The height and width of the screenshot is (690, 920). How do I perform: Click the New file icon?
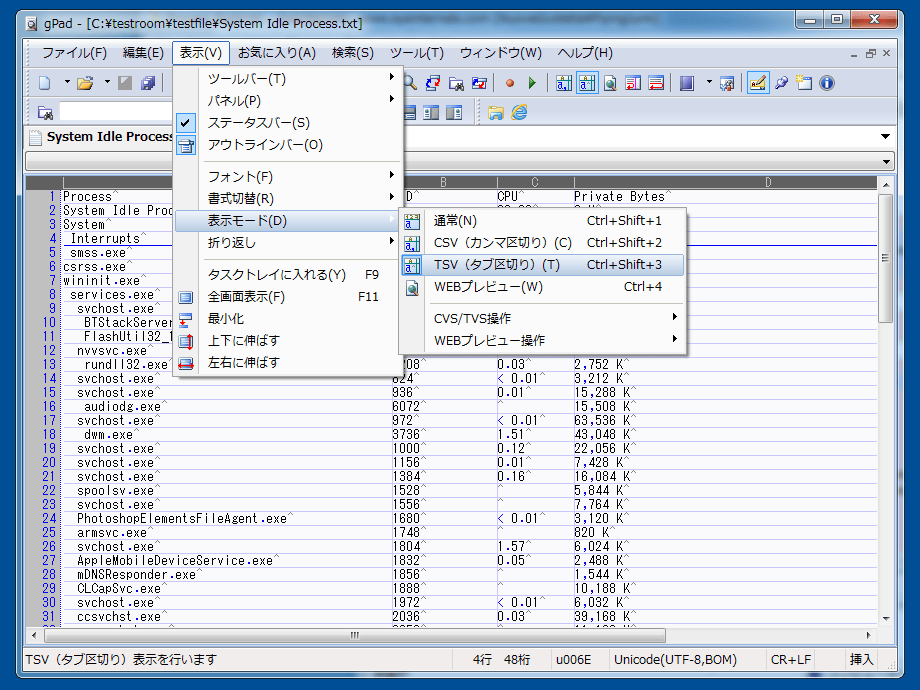(x=45, y=83)
